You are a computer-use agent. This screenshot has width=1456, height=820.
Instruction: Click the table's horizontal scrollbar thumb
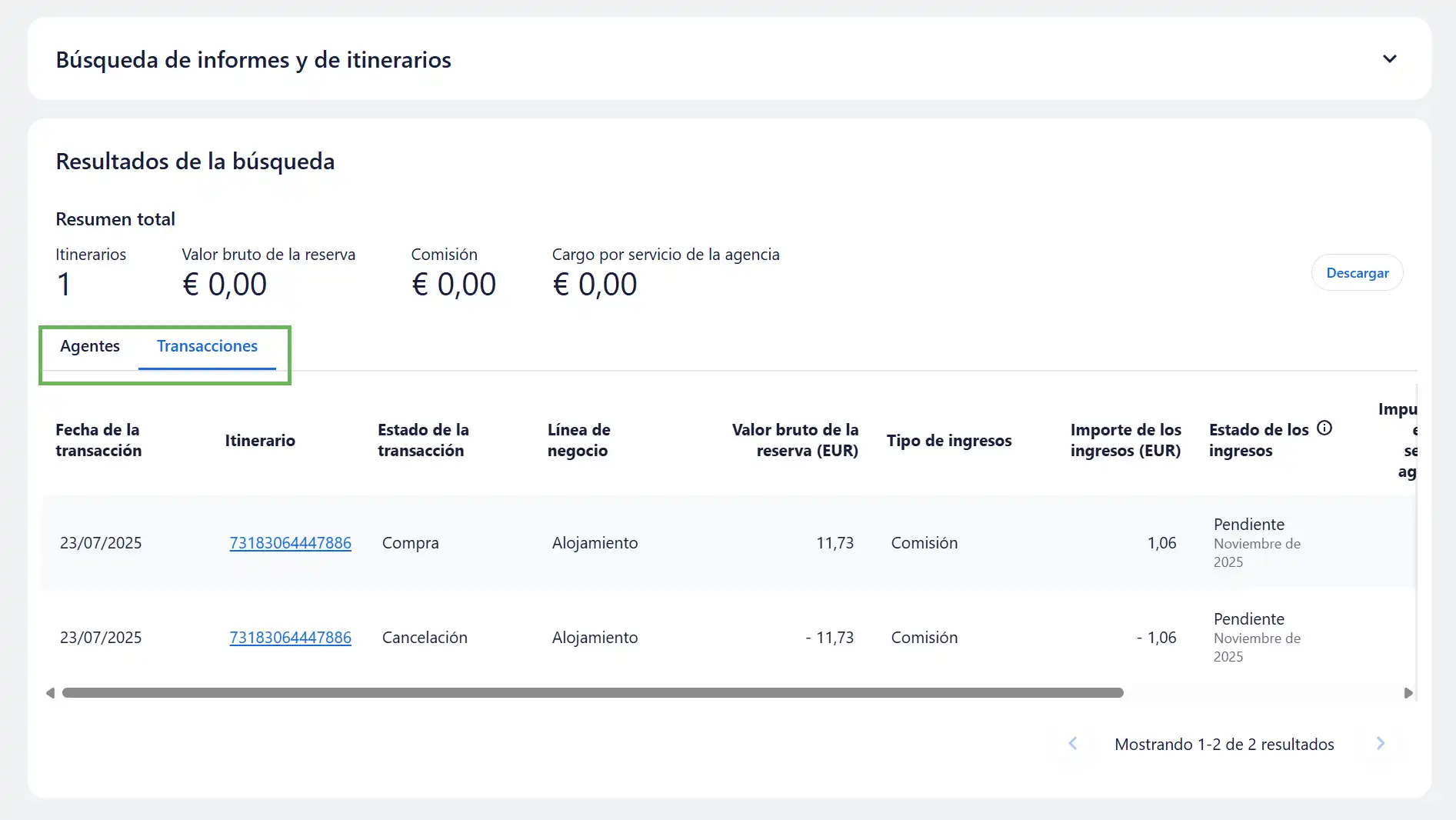pyautogui.click(x=592, y=693)
